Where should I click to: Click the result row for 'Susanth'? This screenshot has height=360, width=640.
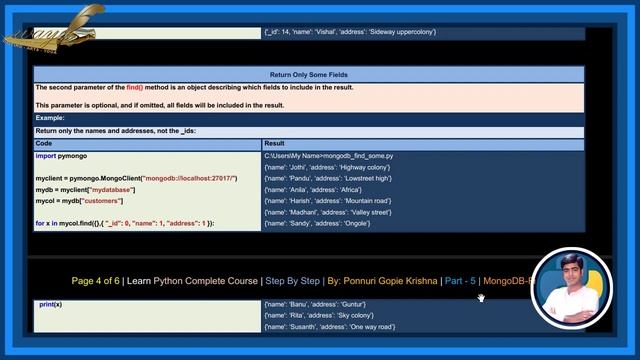[x=330, y=327]
